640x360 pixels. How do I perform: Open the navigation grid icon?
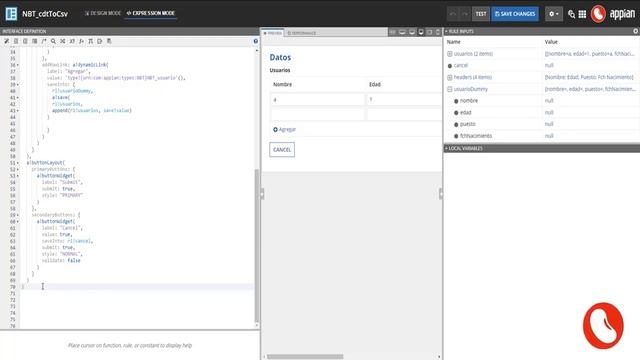pyautogui.click(x=582, y=14)
